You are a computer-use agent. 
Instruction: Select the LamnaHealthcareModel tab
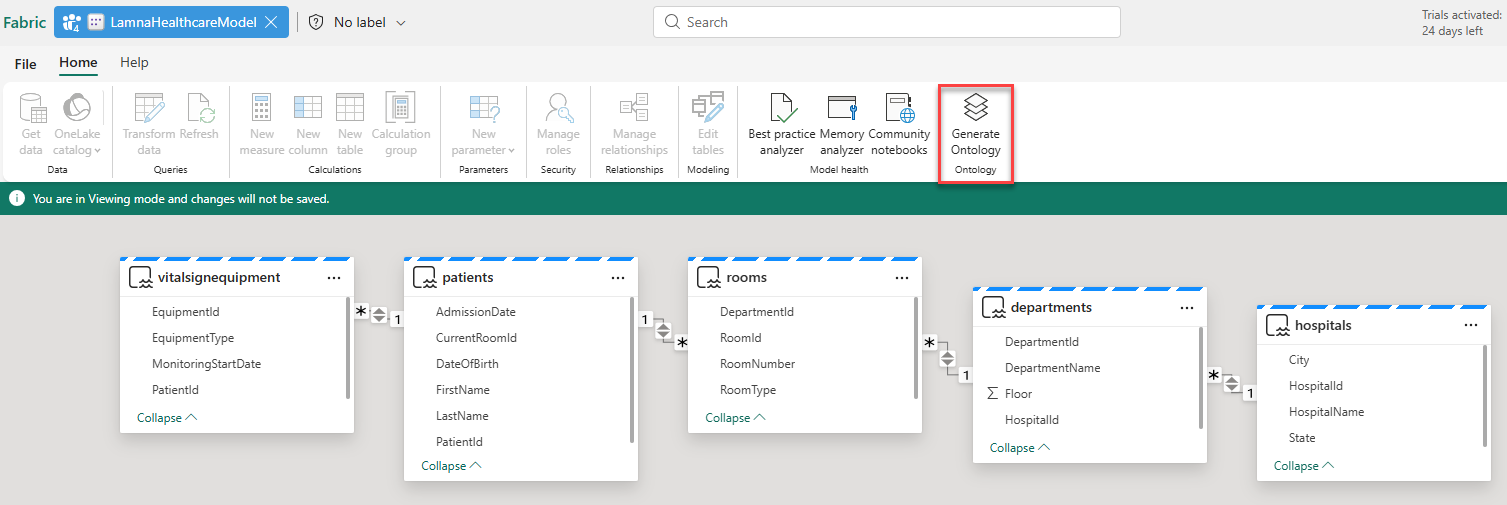[171, 22]
